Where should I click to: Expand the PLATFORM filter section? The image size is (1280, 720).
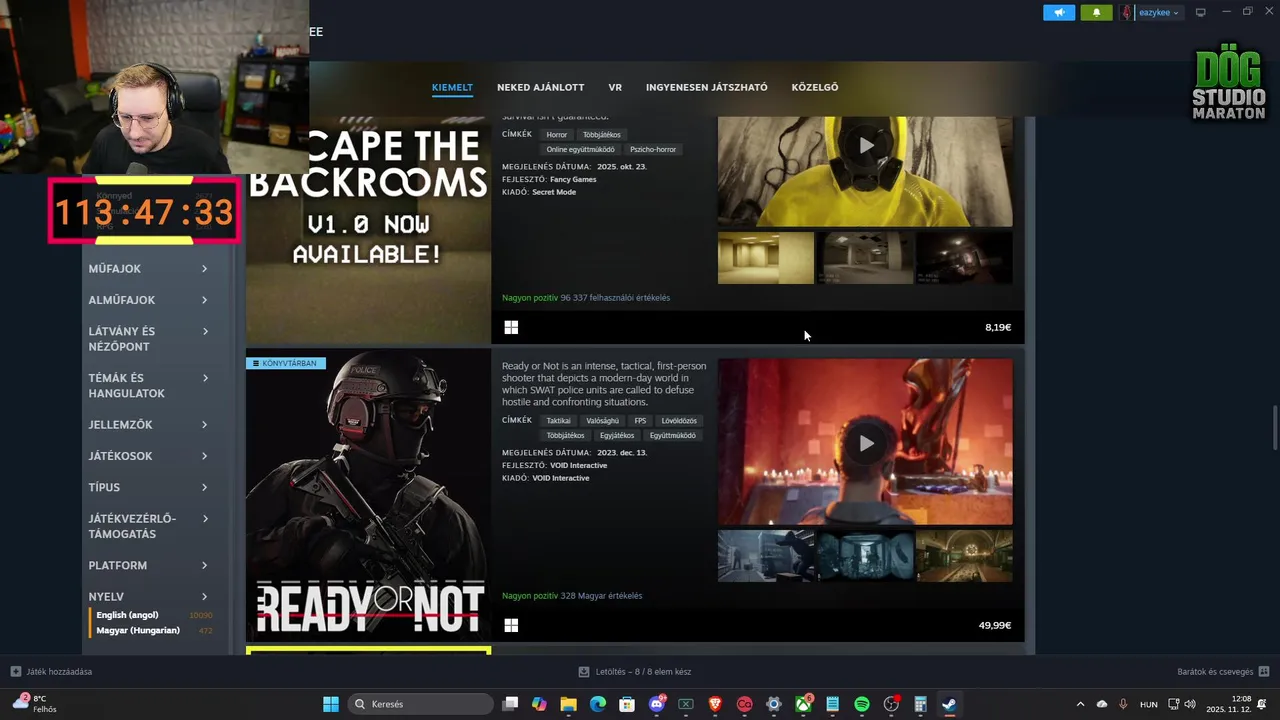pos(148,565)
